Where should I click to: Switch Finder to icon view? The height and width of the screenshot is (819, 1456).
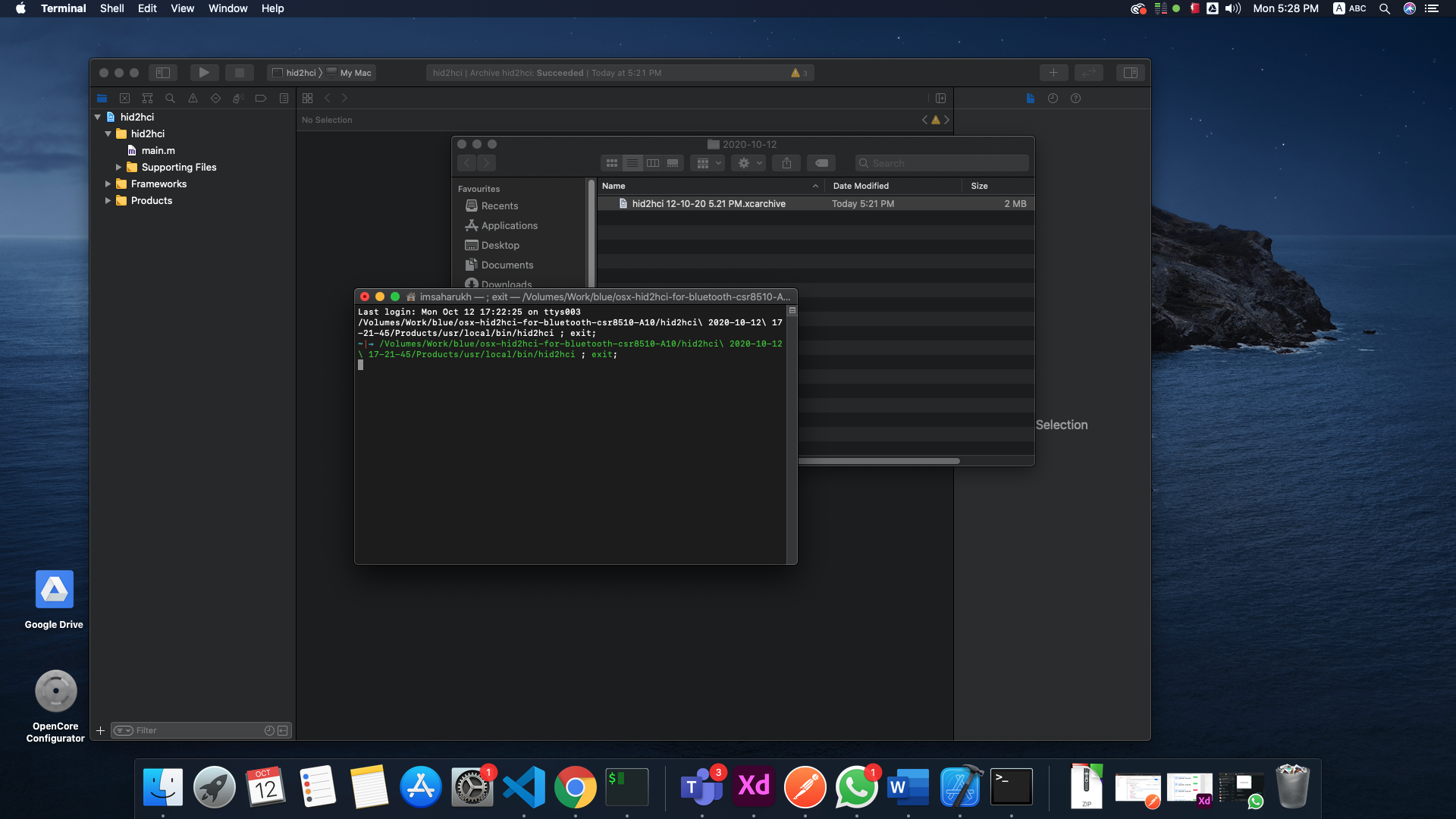(x=612, y=162)
